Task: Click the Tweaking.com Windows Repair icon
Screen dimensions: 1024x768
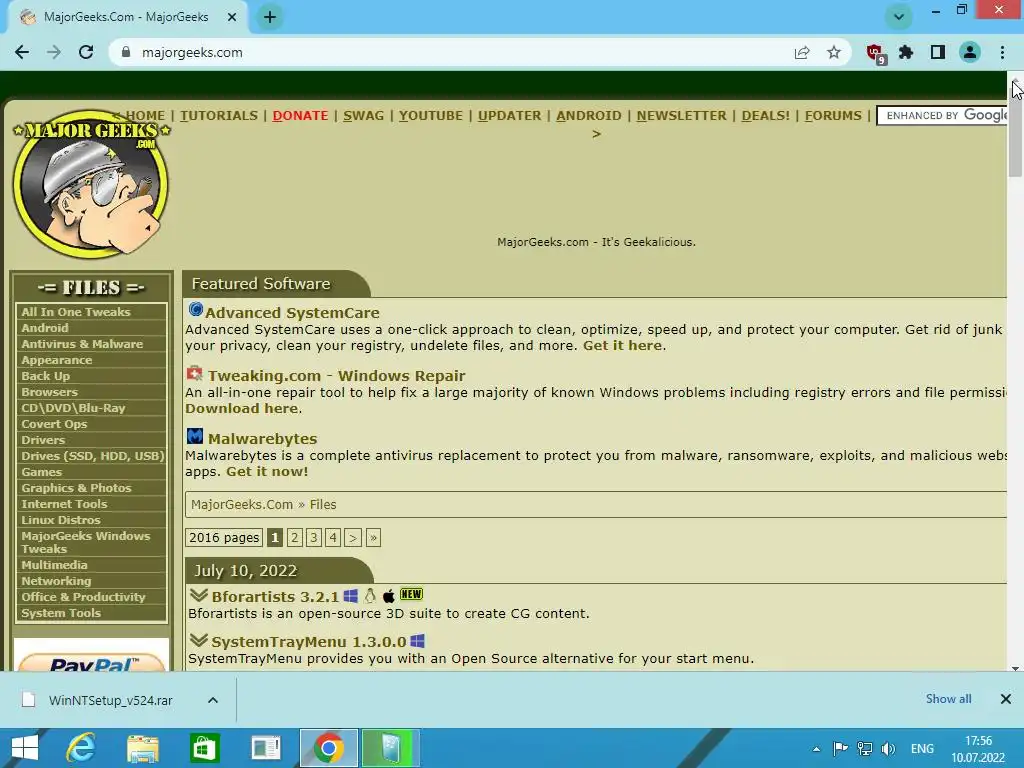Action: click(195, 374)
